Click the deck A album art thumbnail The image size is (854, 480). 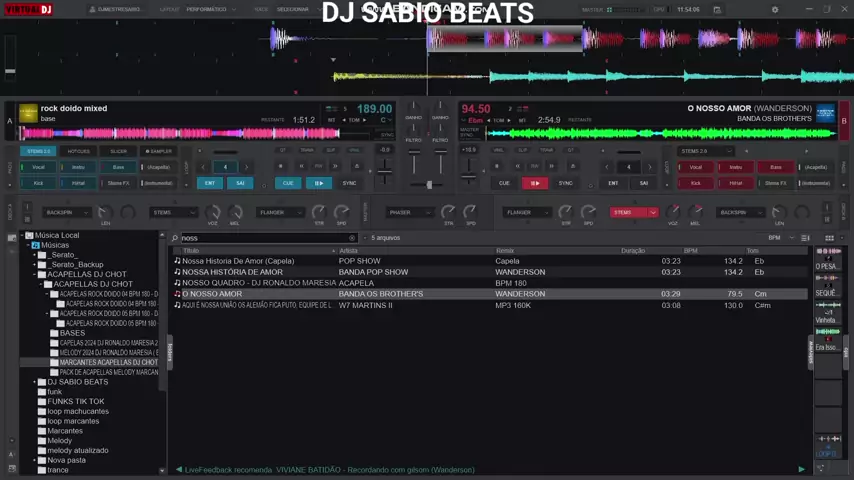28,114
